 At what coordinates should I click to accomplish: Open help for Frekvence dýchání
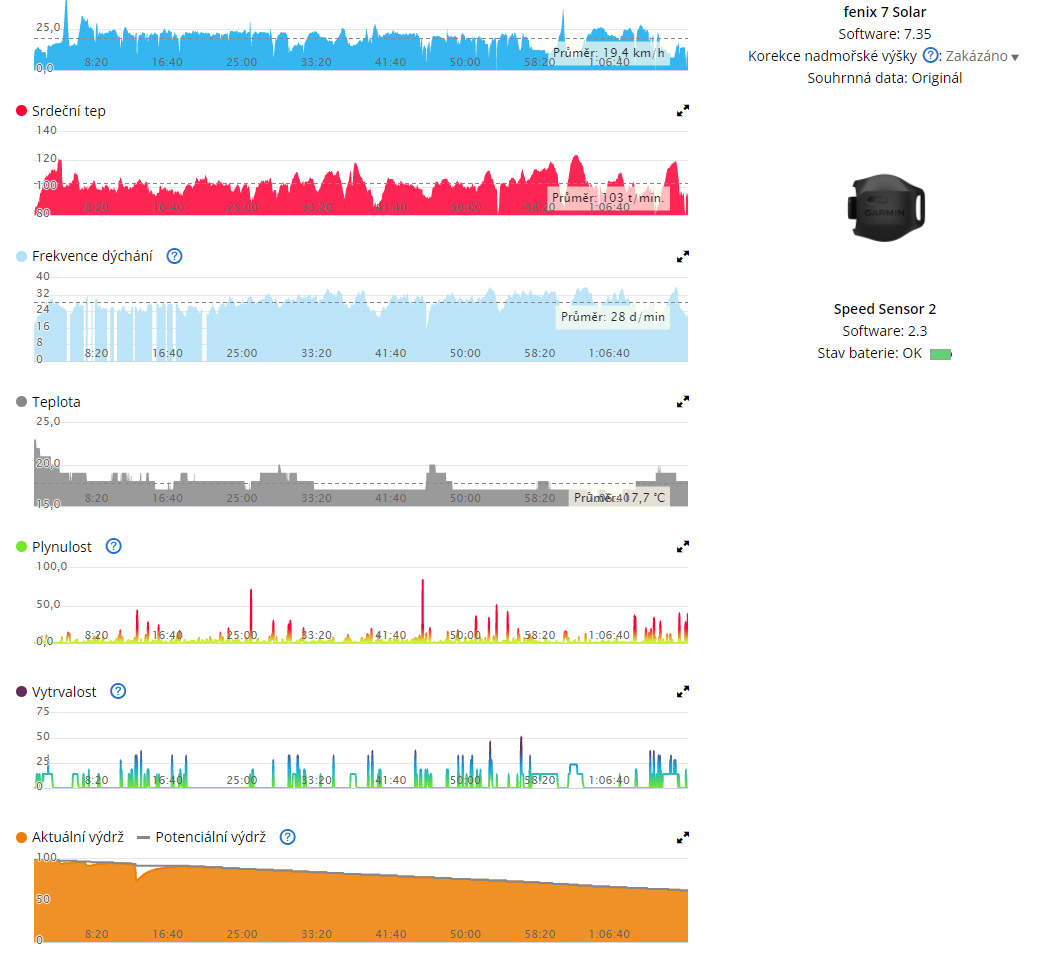click(x=174, y=256)
